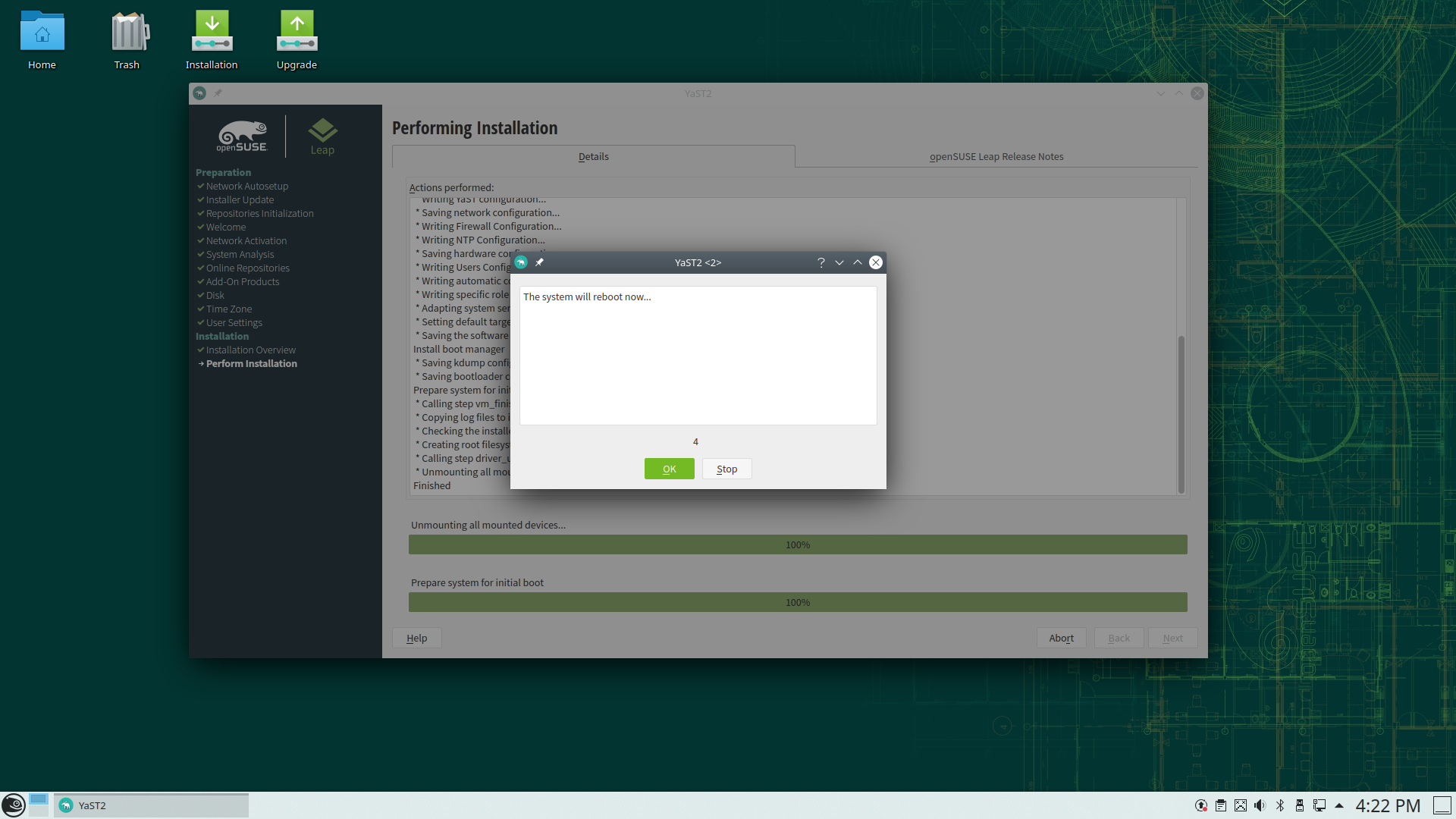Click the network connection tray icon

pyautogui.click(x=1319, y=805)
